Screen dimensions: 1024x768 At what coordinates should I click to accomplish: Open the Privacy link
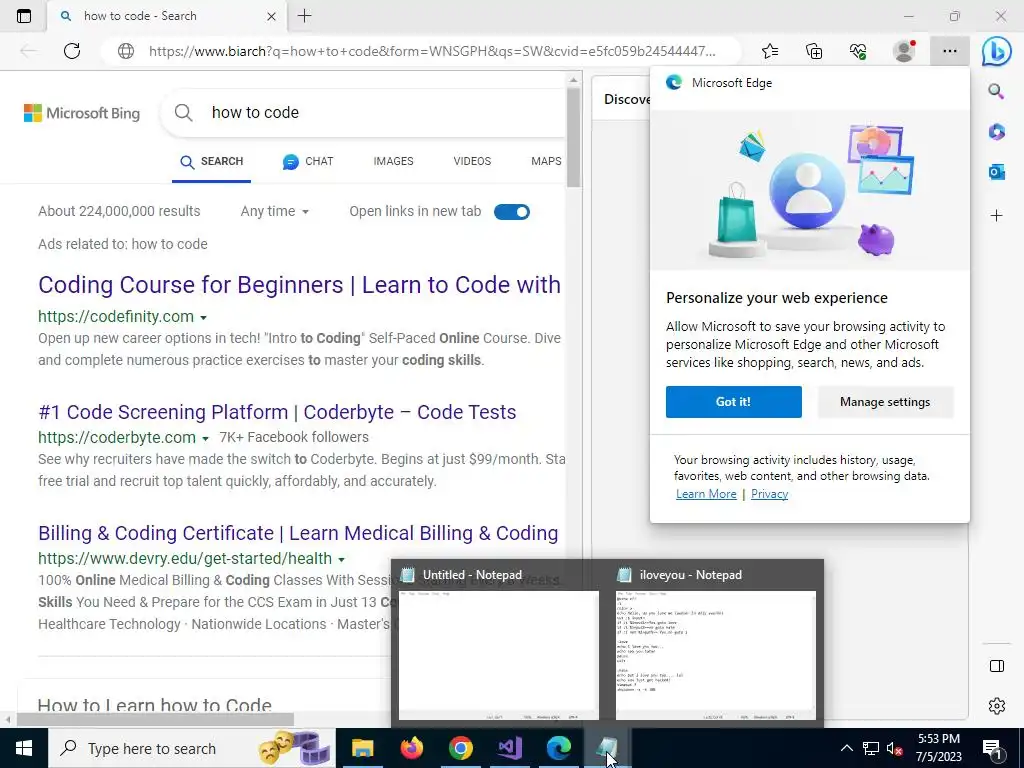tap(769, 494)
